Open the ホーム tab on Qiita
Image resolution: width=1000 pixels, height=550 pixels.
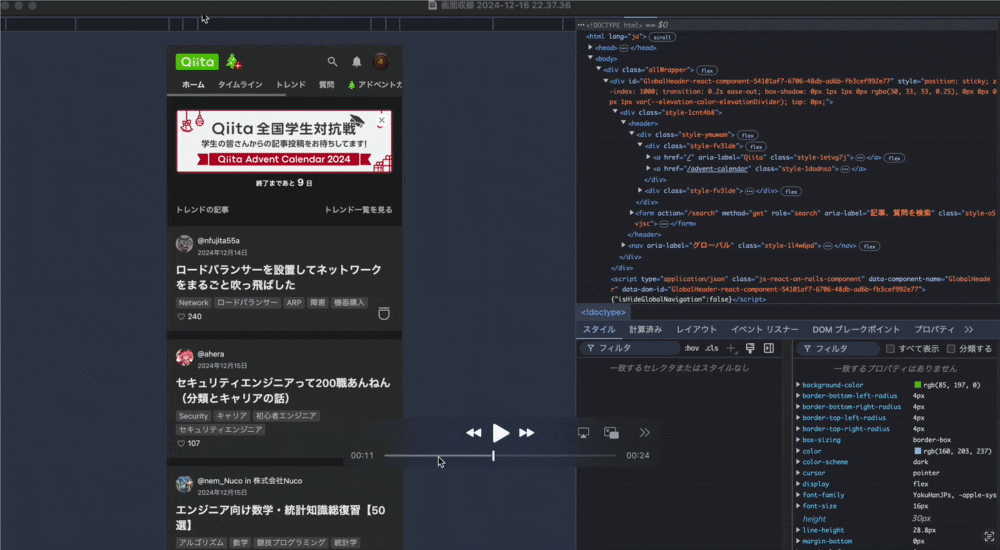(x=193, y=85)
